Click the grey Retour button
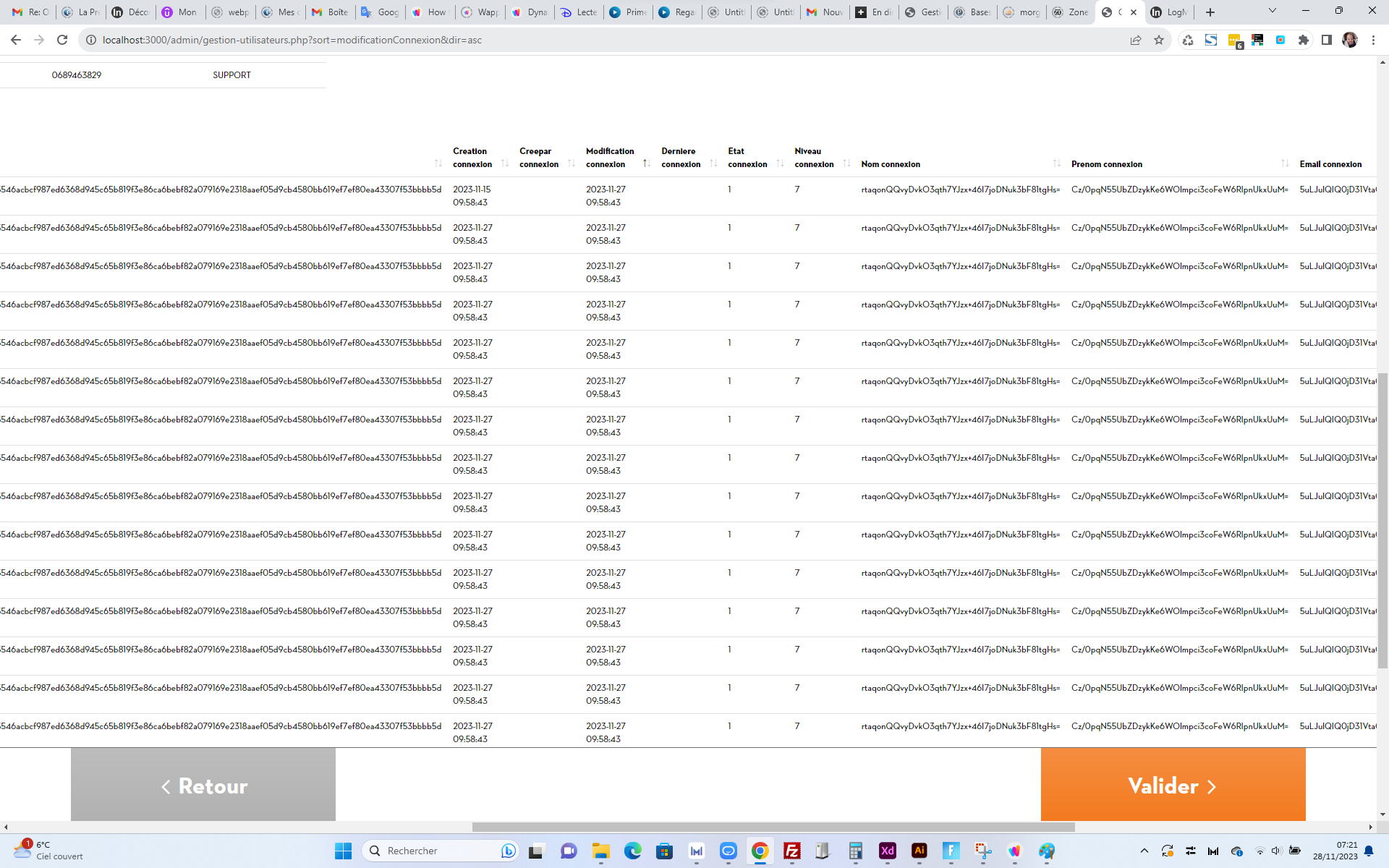The image size is (1389, 868). pyautogui.click(x=203, y=785)
